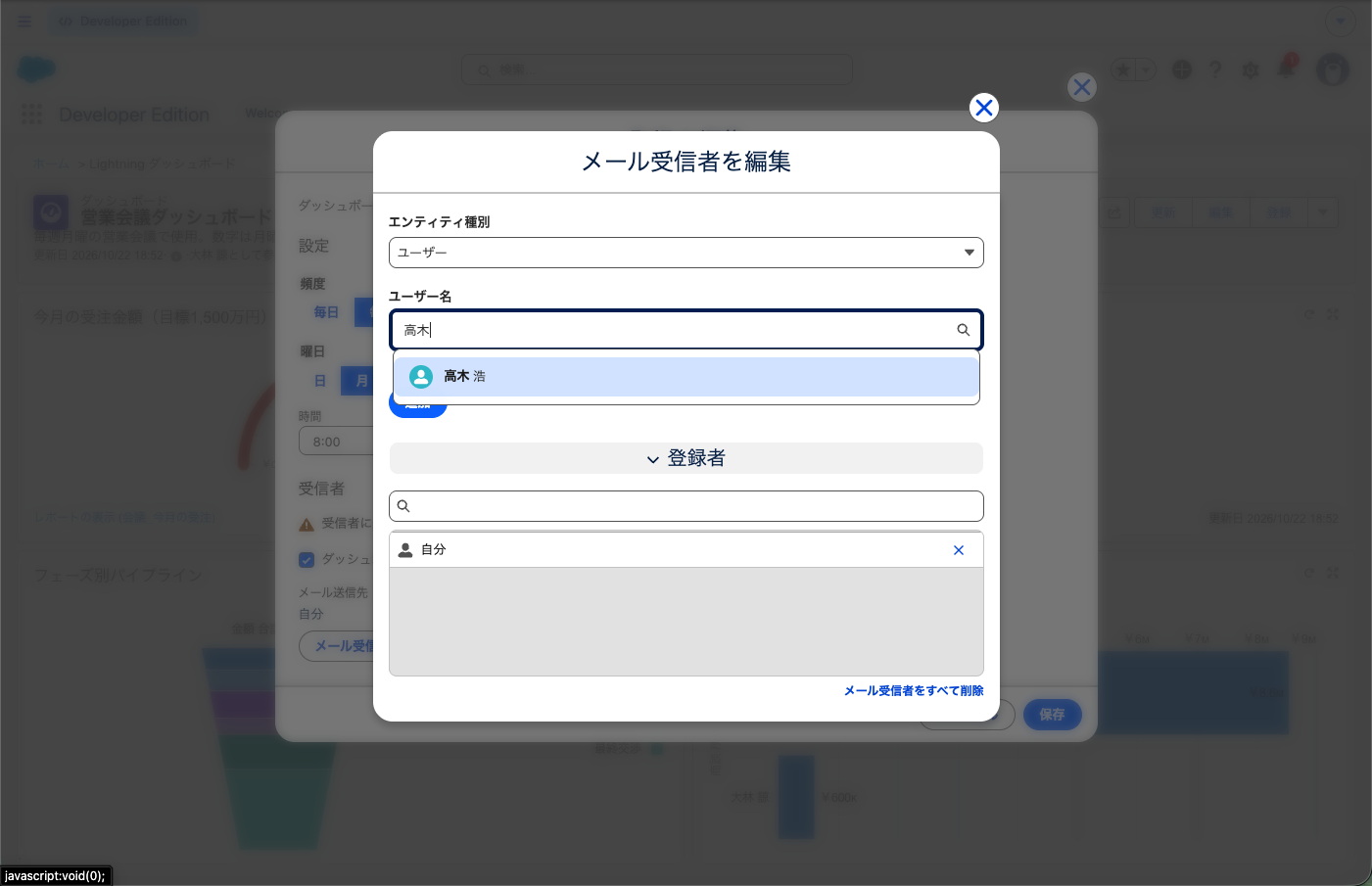Click the dashboard icon beside 営業会議ダッシュボード
Viewport: 1372px width, 886px height.
click(x=51, y=211)
